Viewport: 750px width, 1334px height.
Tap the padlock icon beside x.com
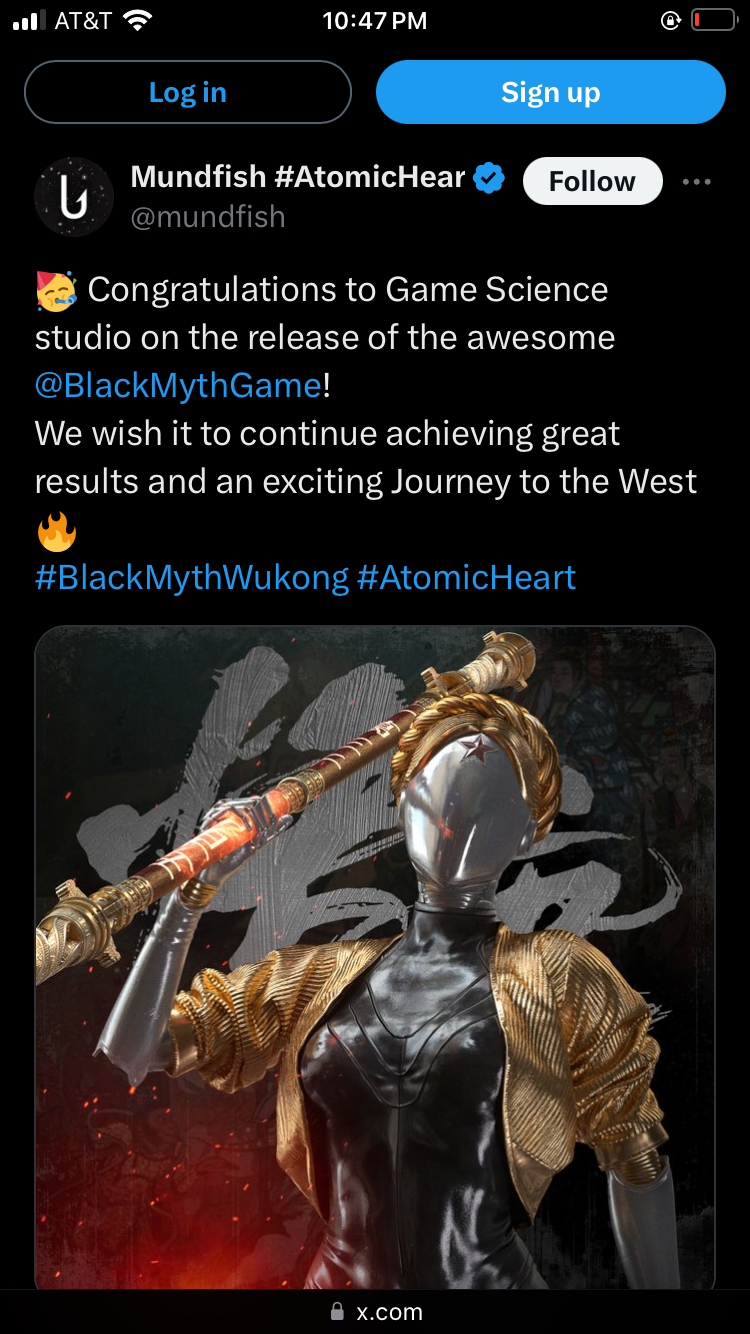coord(337,1311)
